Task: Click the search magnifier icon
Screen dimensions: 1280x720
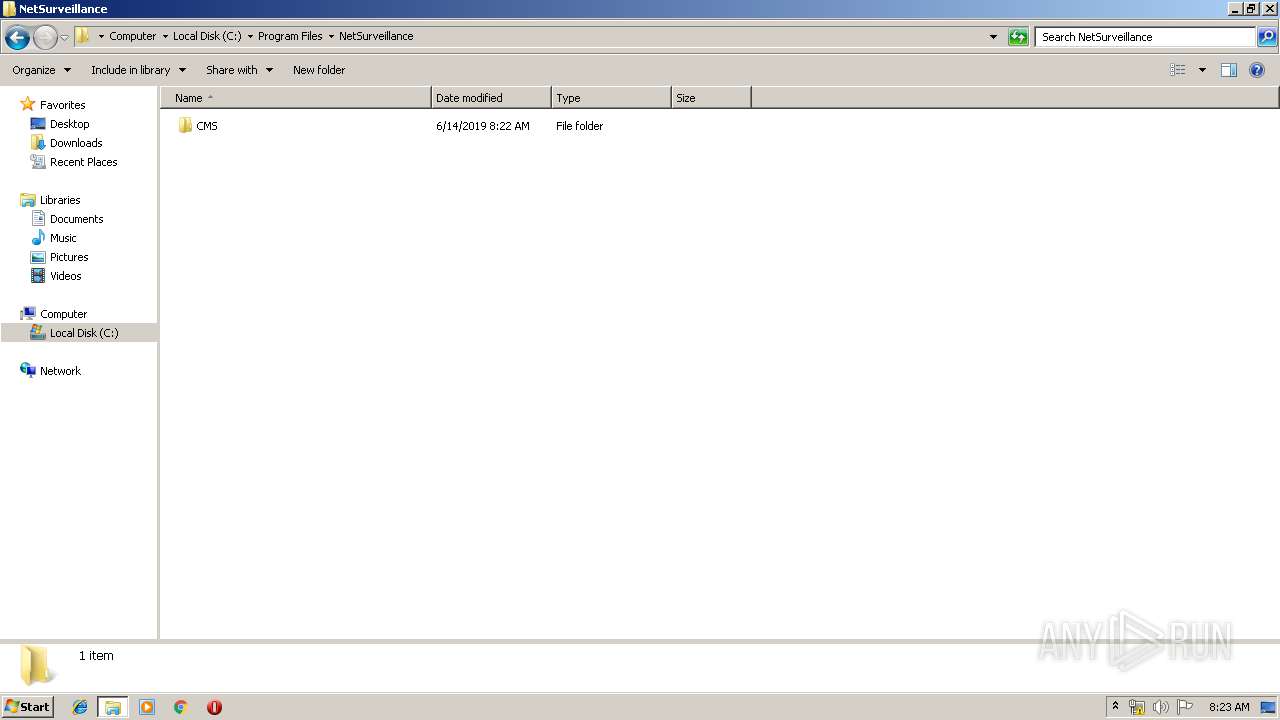Action: [x=1267, y=37]
